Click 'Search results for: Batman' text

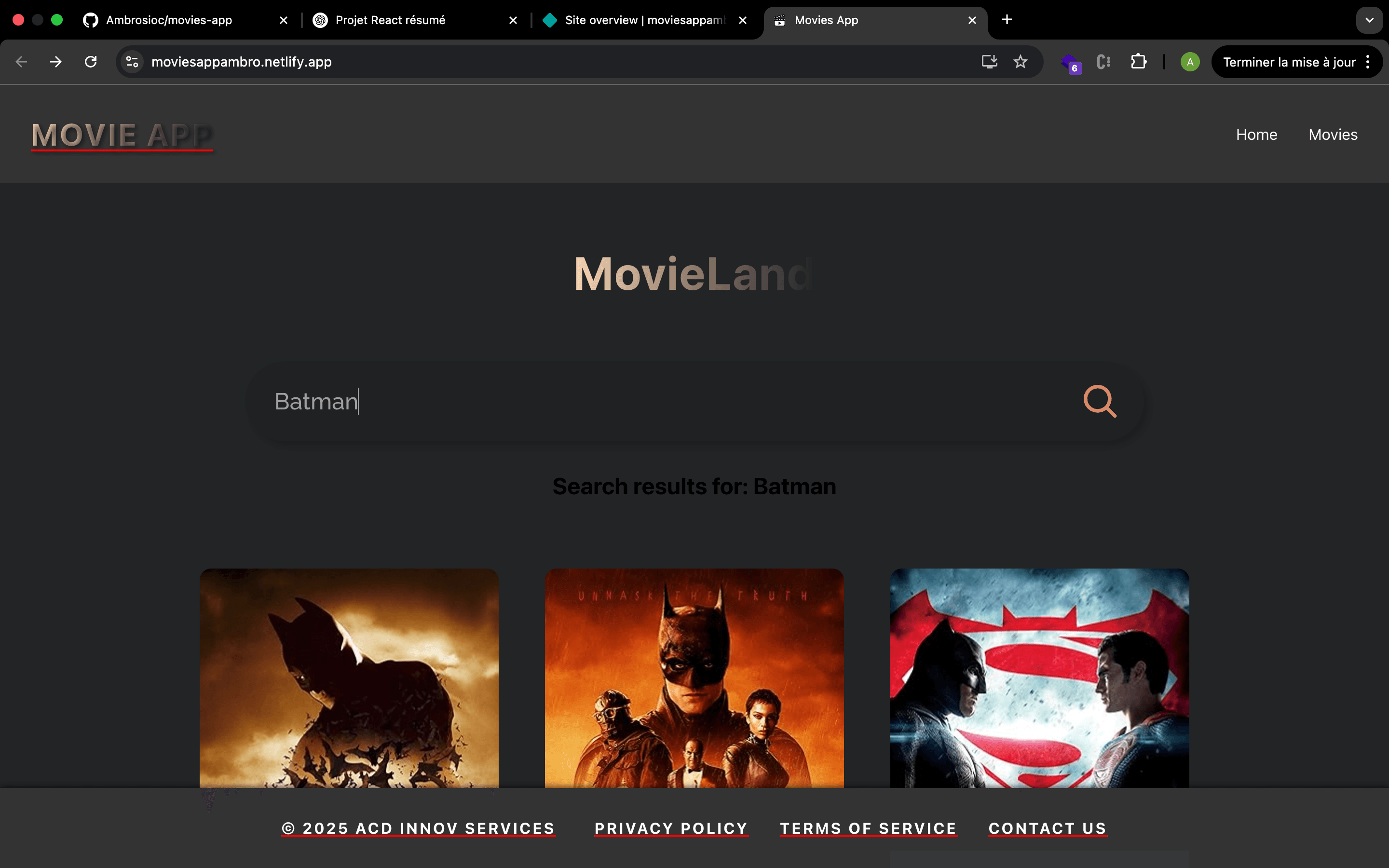point(694,486)
